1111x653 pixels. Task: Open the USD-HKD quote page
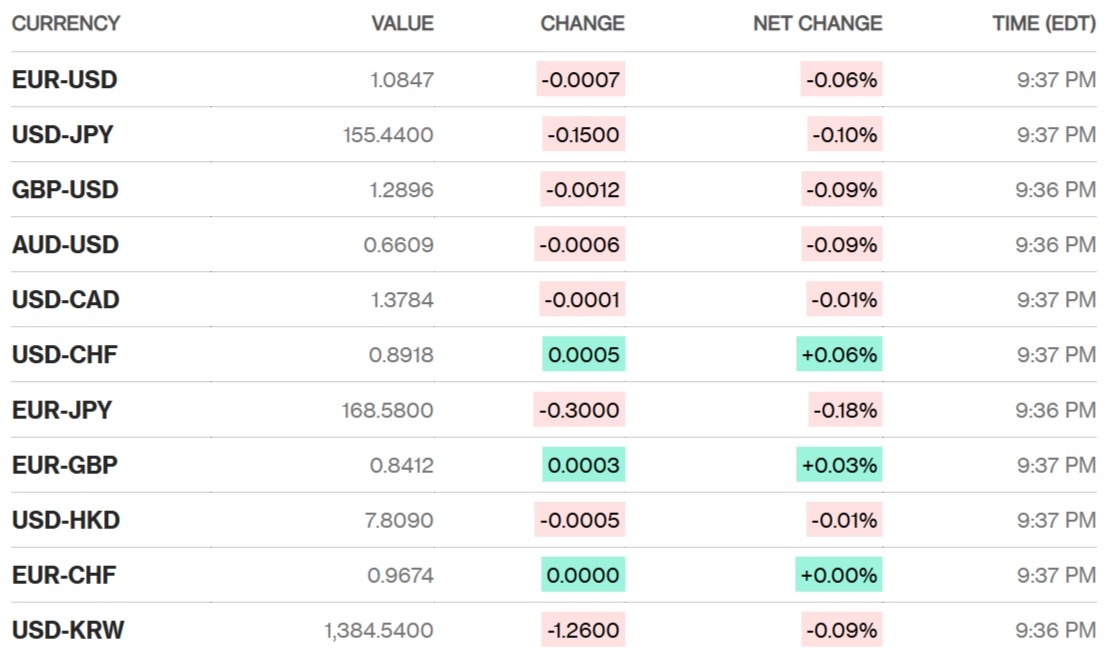[65, 520]
